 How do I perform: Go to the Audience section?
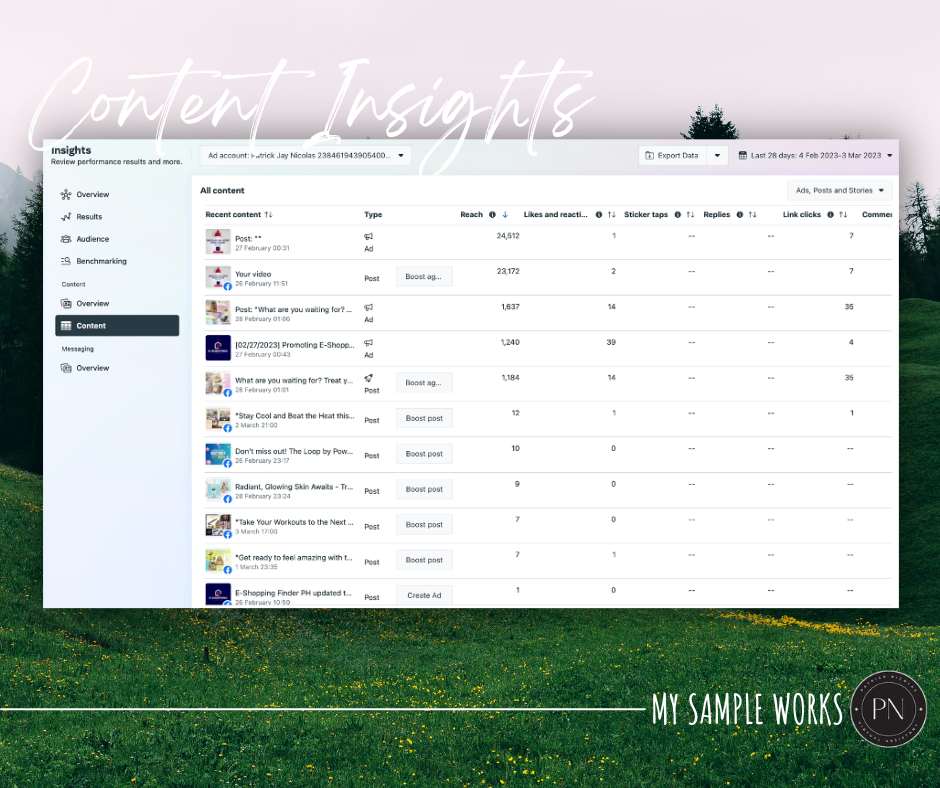coord(92,239)
